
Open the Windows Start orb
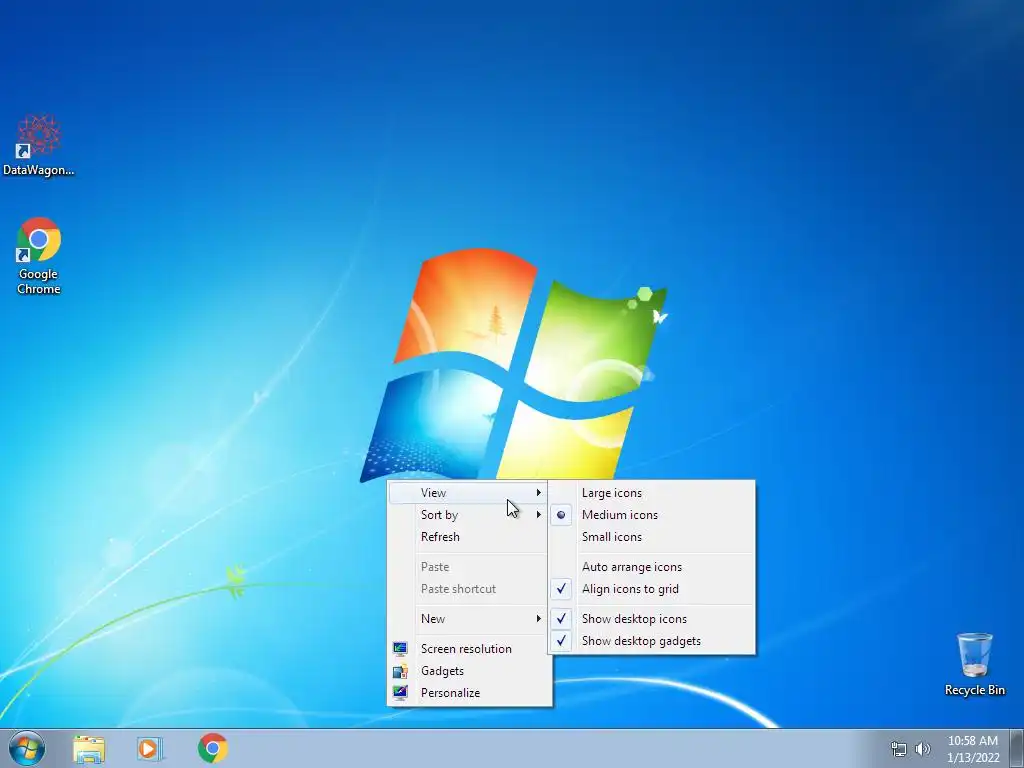click(27, 748)
